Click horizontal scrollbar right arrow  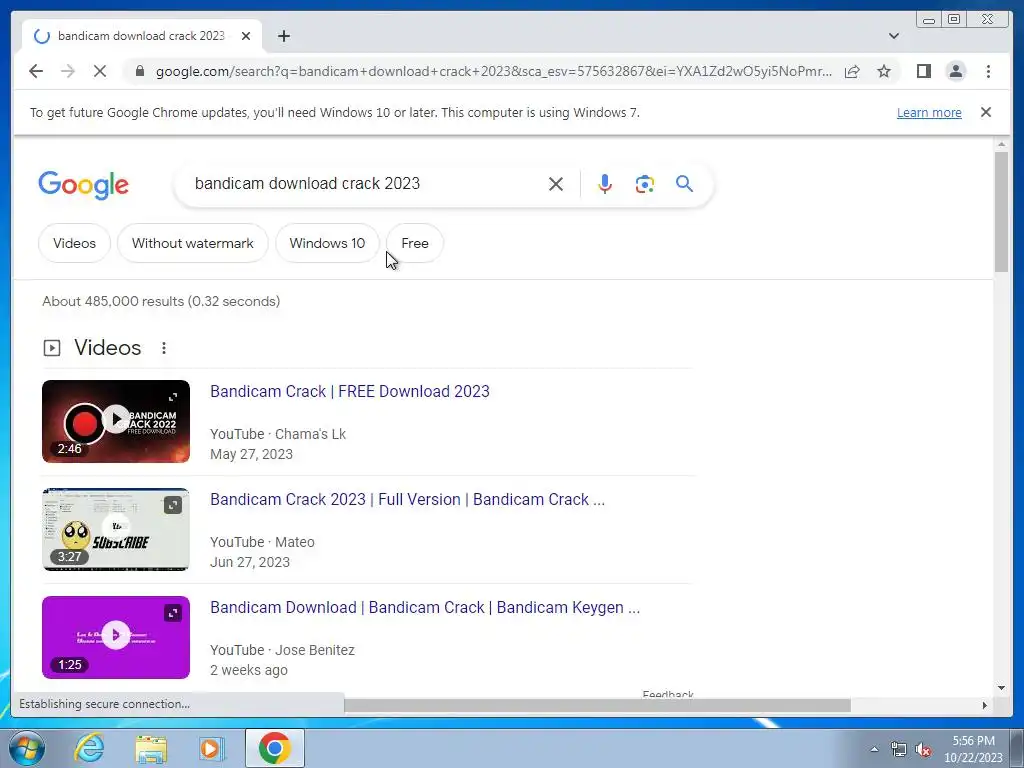coord(985,705)
